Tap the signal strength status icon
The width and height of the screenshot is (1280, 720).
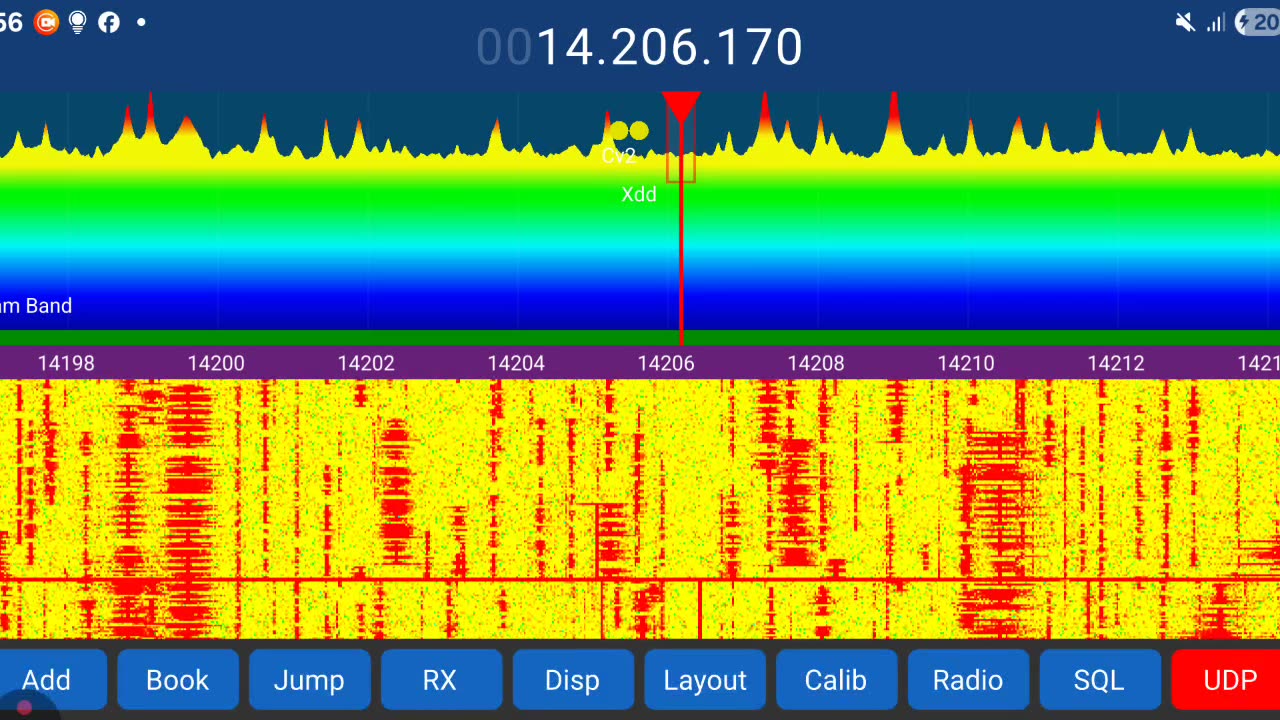(x=1215, y=22)
